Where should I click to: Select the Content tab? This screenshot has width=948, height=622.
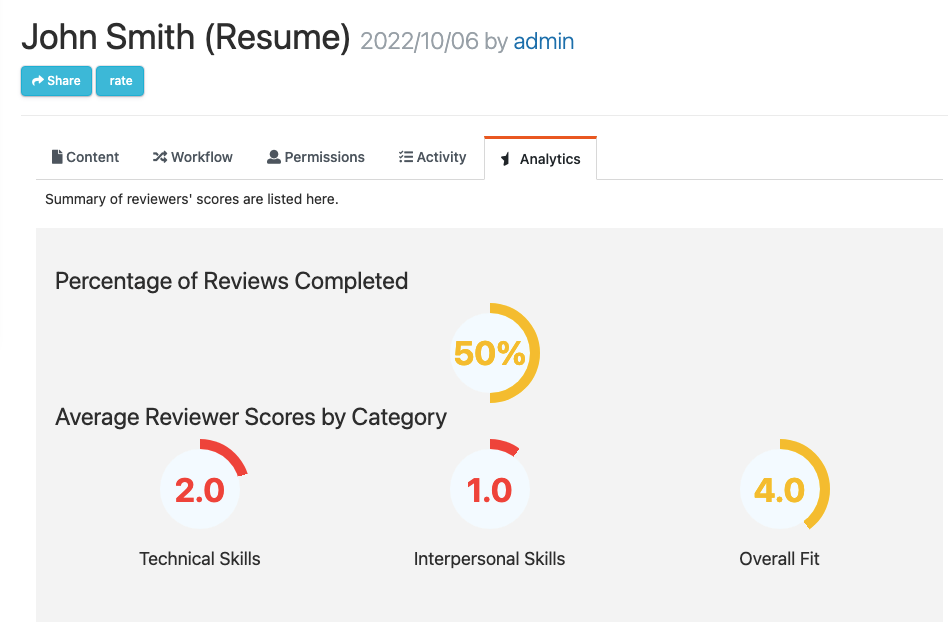pos(85,156)
